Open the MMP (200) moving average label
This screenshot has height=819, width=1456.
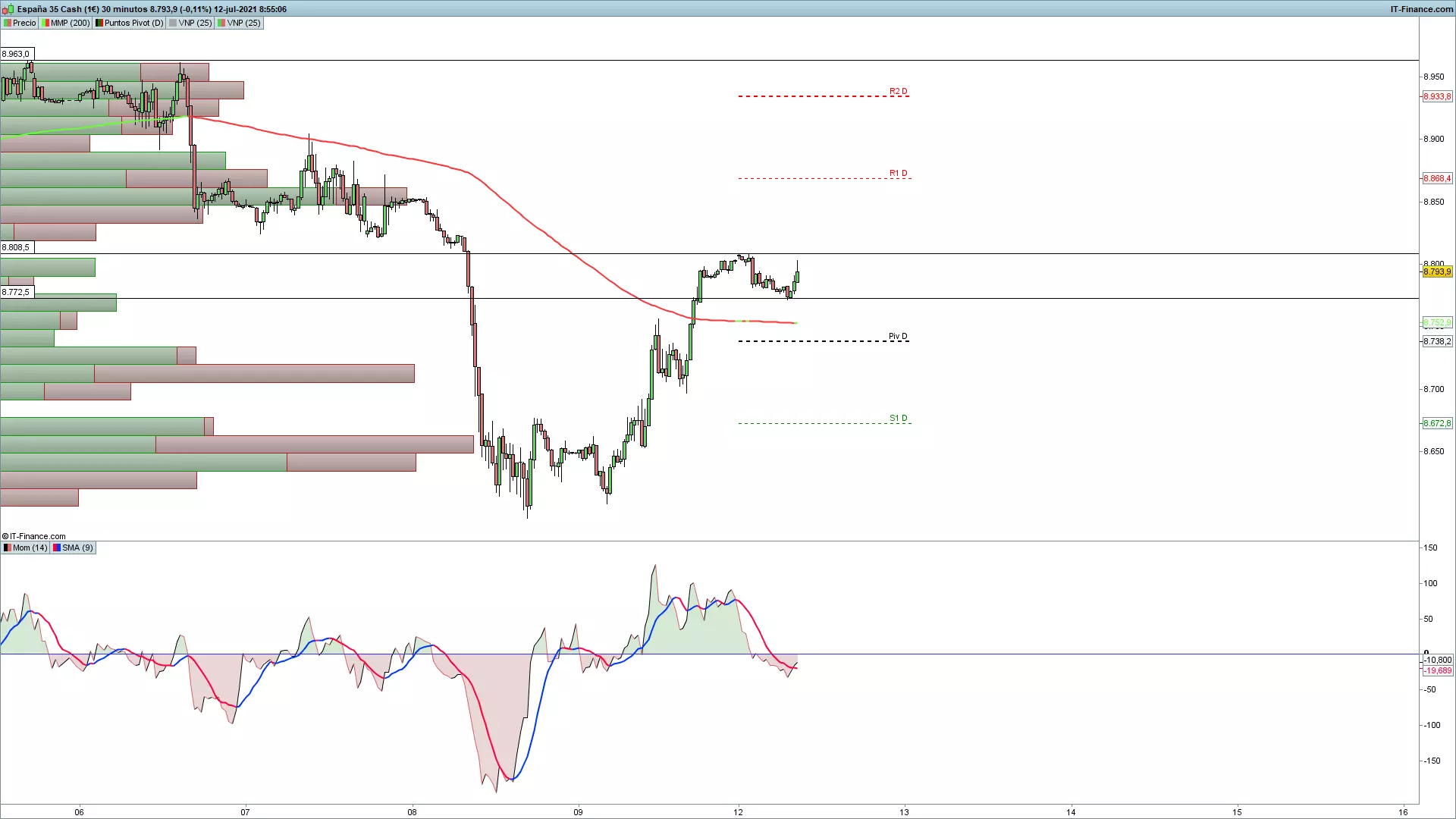(66, 23)
